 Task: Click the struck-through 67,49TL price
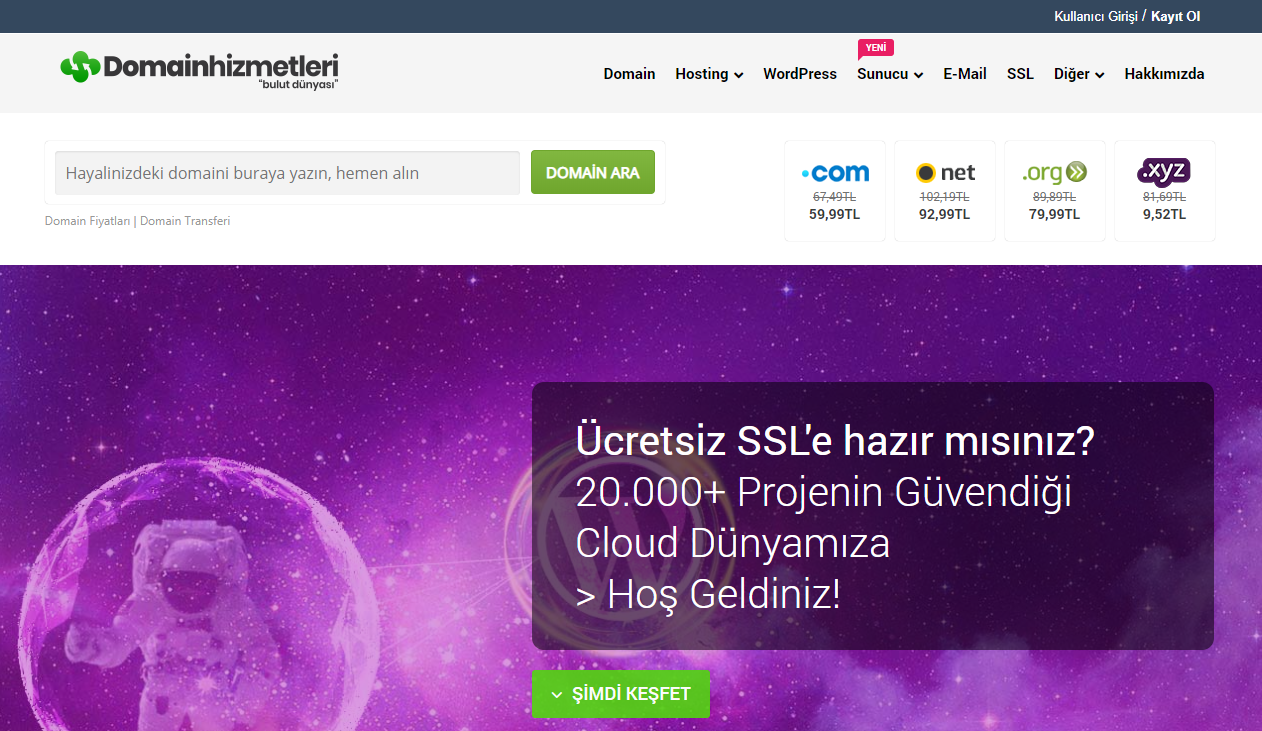(x=835, y=198)
